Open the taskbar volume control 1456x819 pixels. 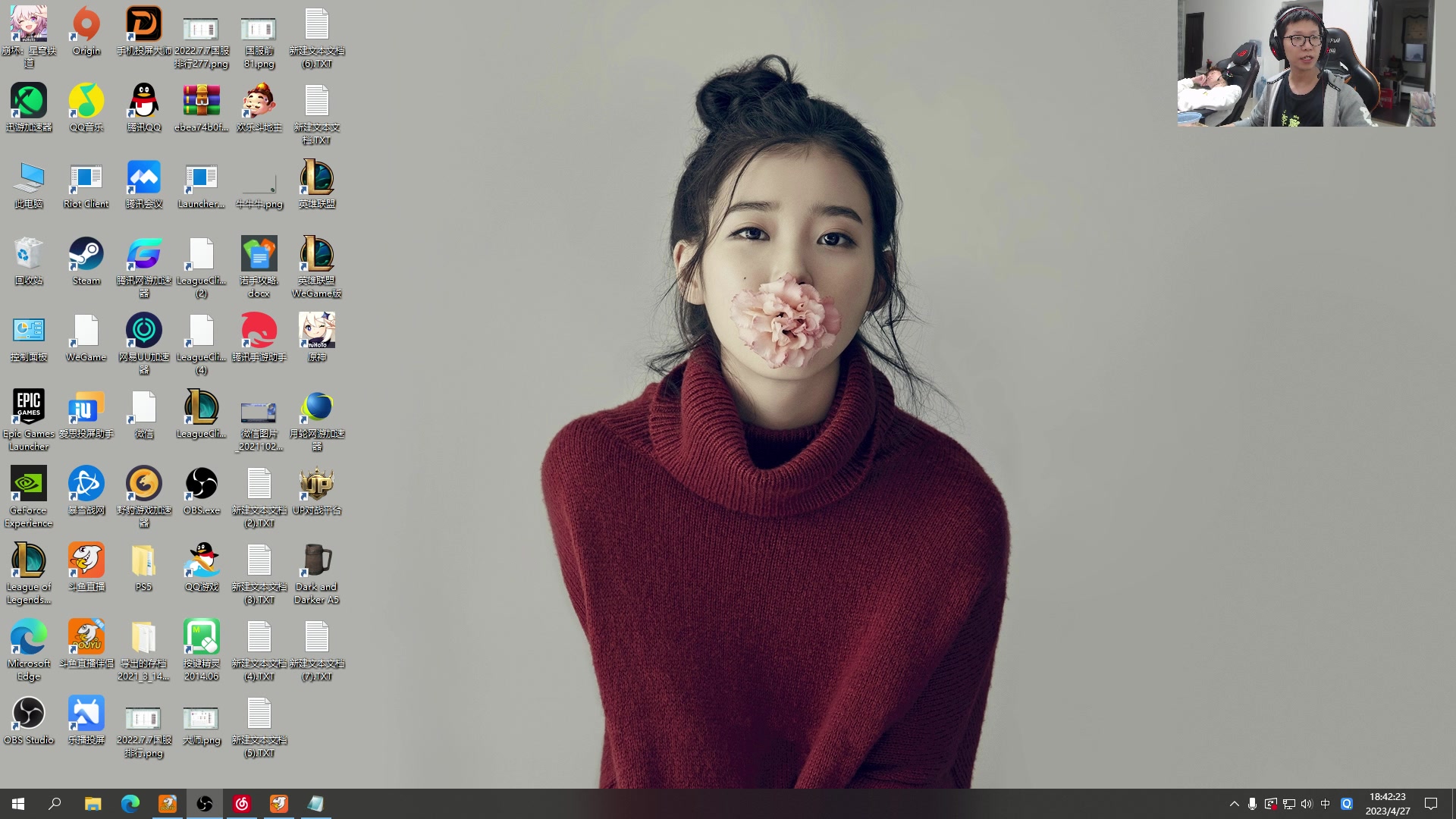coord(1306,804)
